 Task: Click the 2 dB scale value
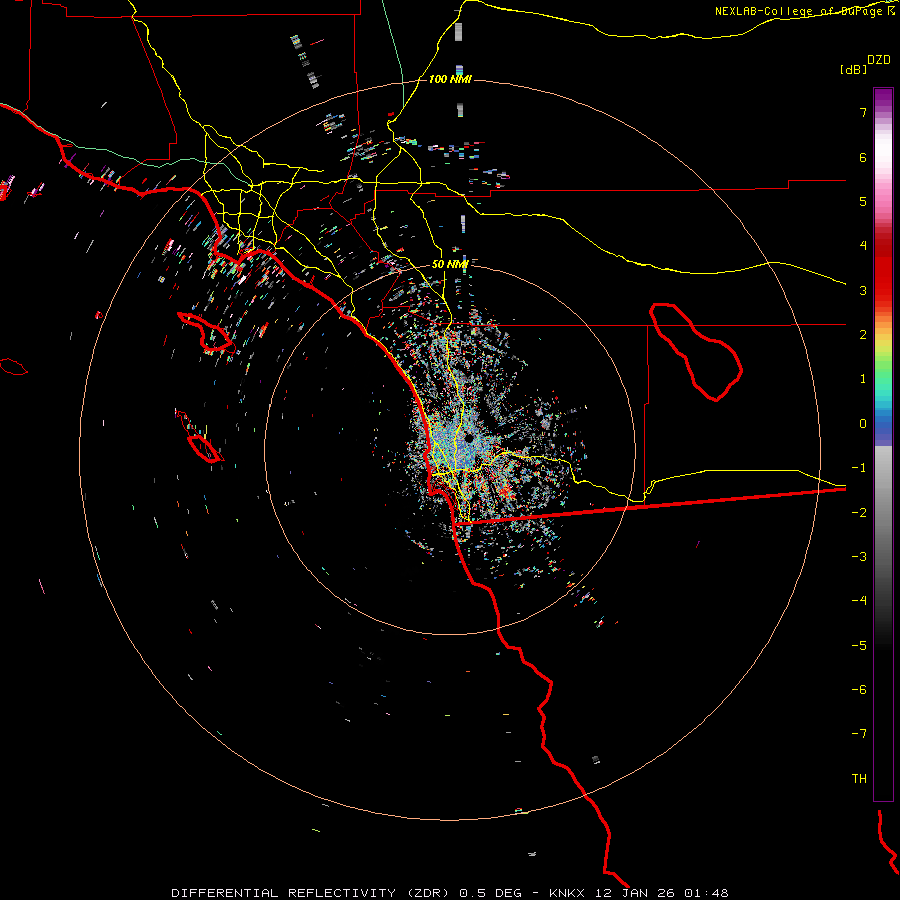pos(863,335)
